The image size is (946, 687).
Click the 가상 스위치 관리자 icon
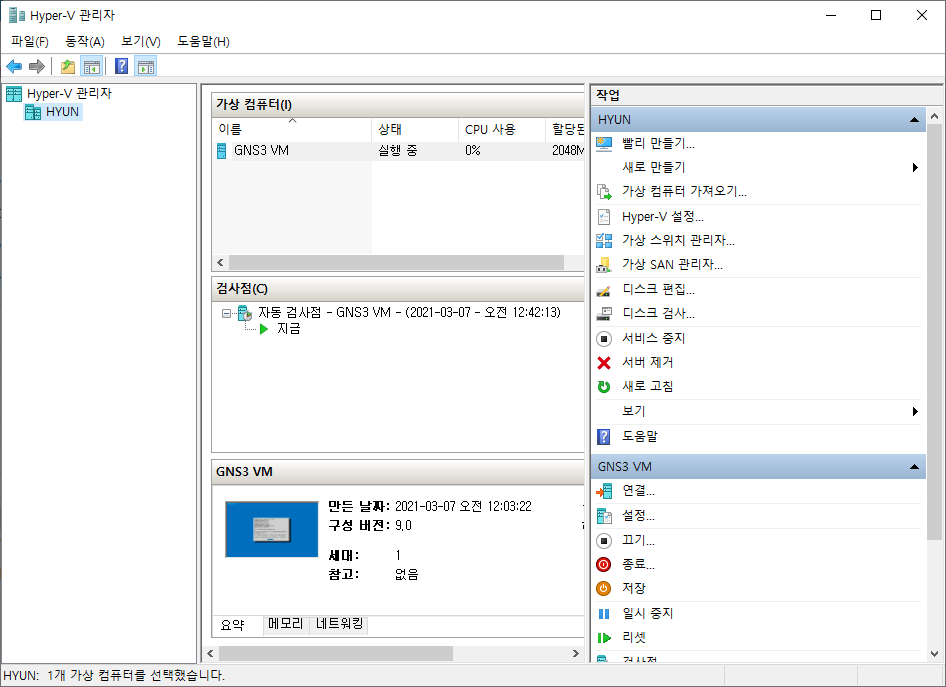604,241
